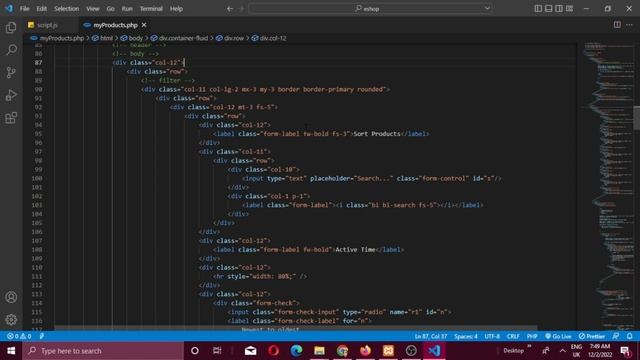Image resolution: width=640 pixels, height=360 pixels.
Task: Open the errors and warnings status indicator
Action: [x=19, y=336]
